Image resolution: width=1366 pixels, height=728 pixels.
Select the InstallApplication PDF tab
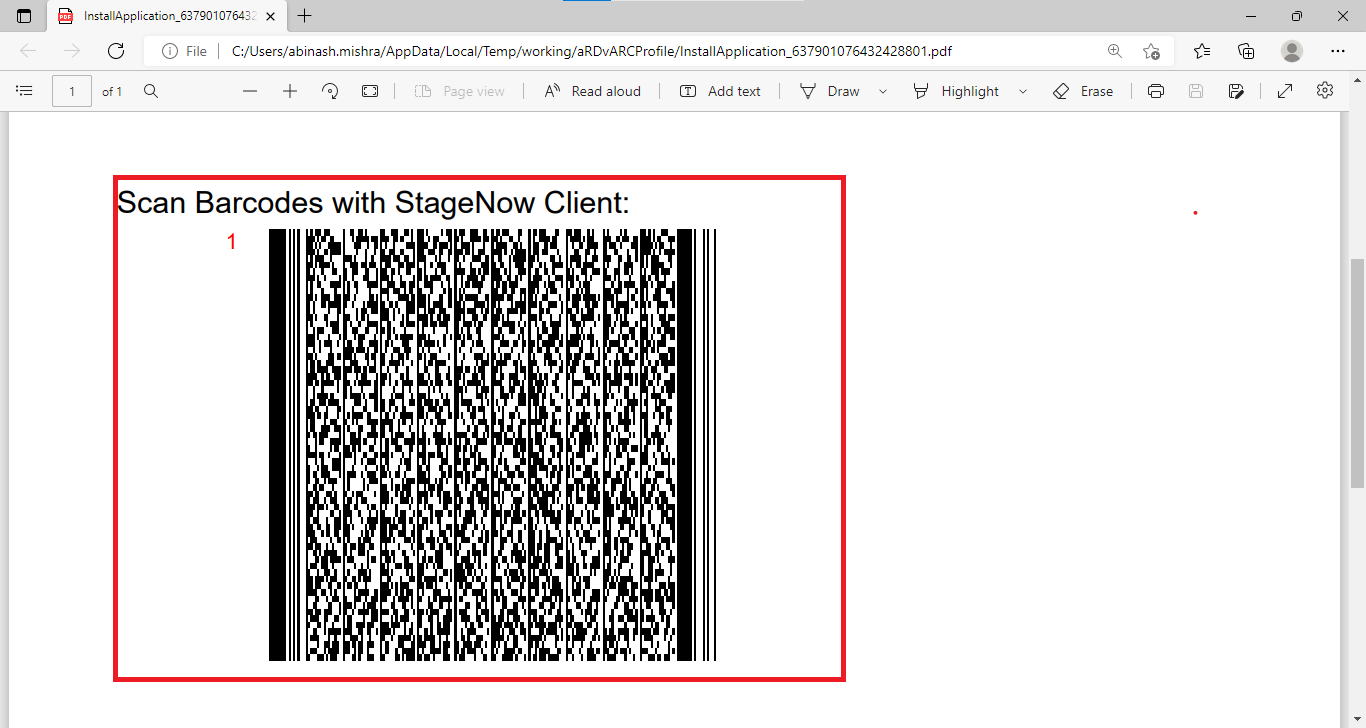click(x=166, y=16)
